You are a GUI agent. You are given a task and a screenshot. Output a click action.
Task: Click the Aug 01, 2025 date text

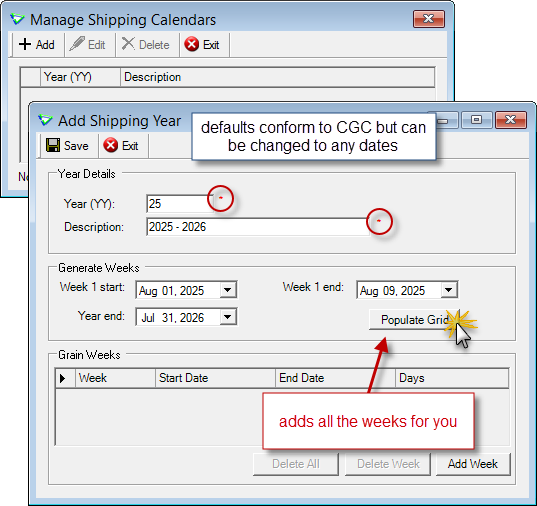pos(171,291)
